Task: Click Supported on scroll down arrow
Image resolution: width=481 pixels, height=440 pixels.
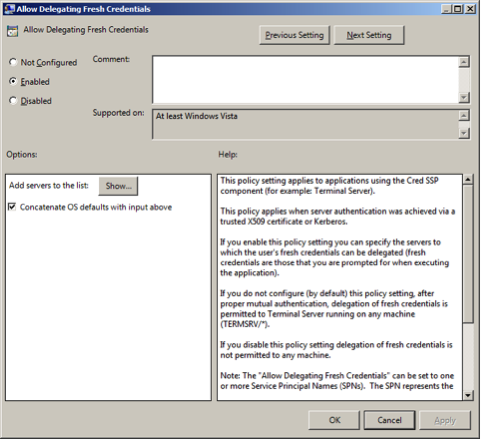Action: tap(464, 133)
